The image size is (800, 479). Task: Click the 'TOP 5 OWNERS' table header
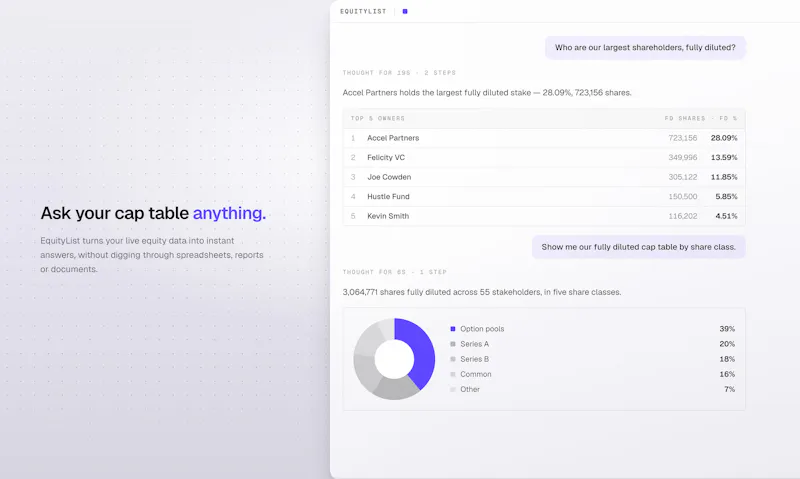pyautogui.click(x=378, y=118)
